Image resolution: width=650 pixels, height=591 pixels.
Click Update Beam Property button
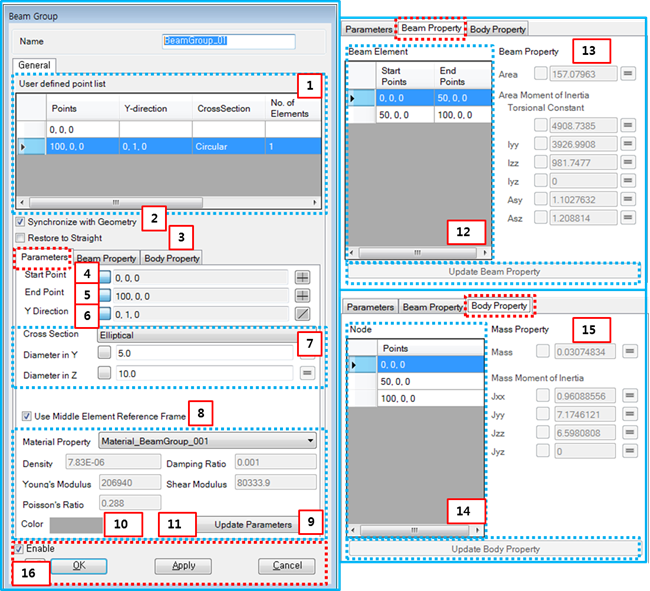click(494, 272)
